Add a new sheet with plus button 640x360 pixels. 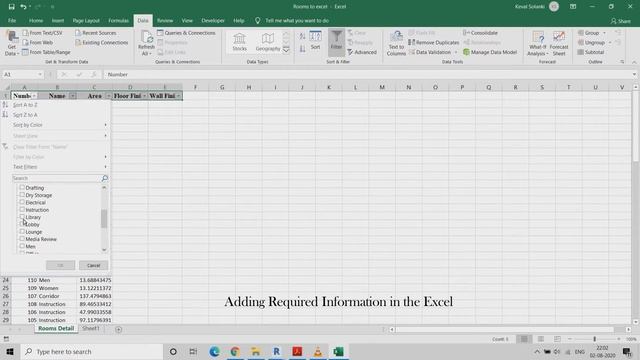[118, 329]
